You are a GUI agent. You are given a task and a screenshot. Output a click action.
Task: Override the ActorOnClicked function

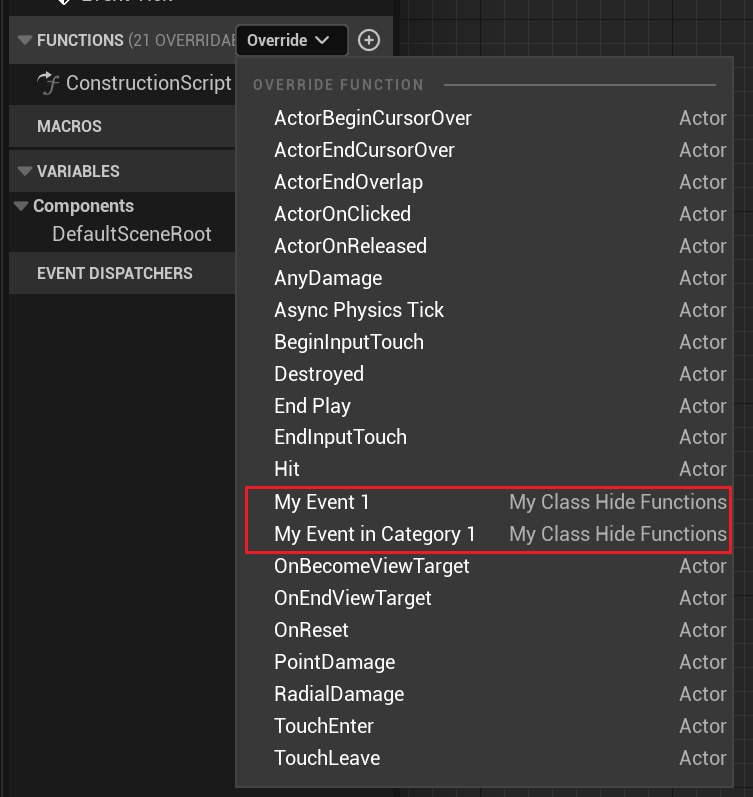[x=342, y=214]
